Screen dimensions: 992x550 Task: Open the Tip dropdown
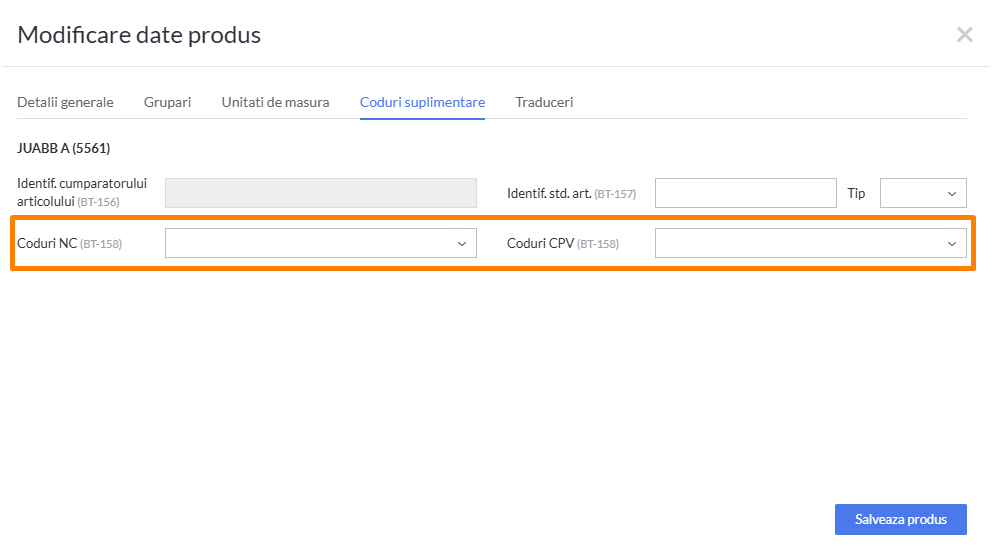click(923, 193)
